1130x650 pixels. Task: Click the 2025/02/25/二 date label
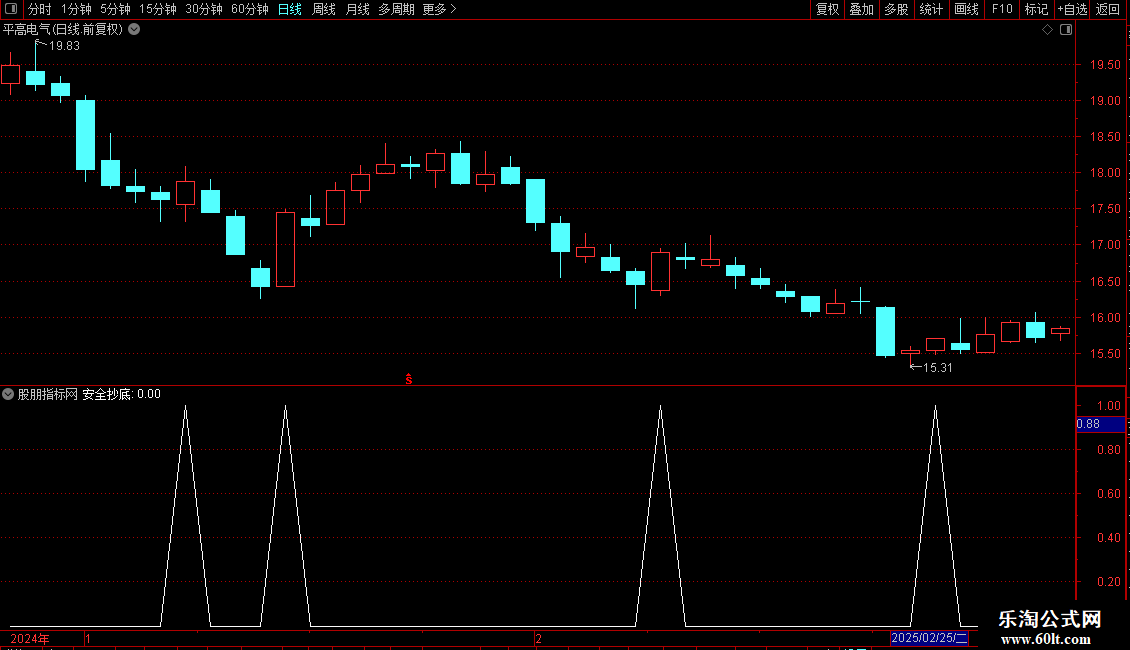(929, 638)
